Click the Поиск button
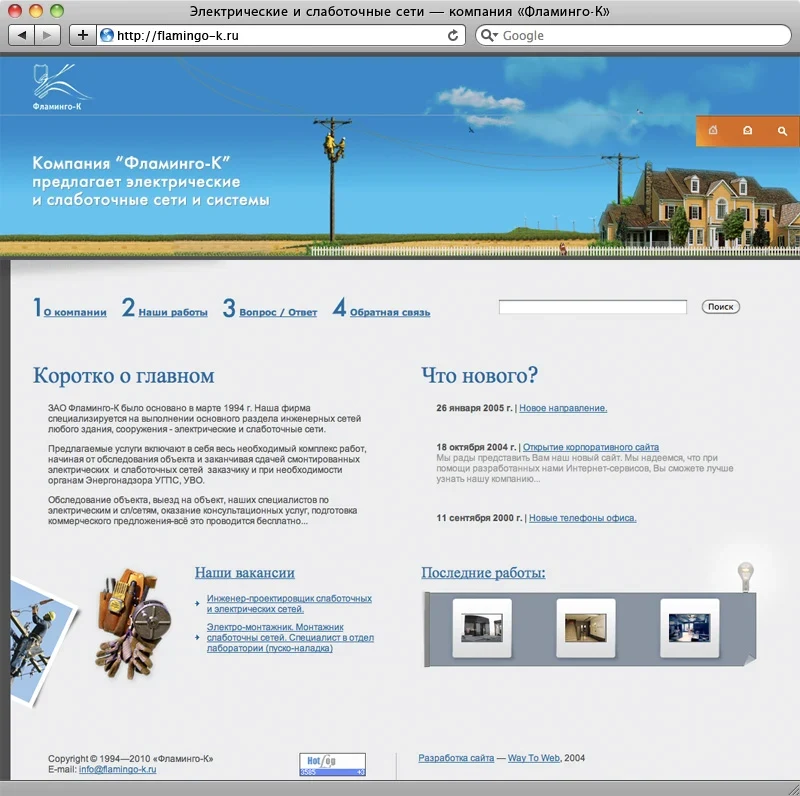800x796 pixels. click(x=720, y=307)
